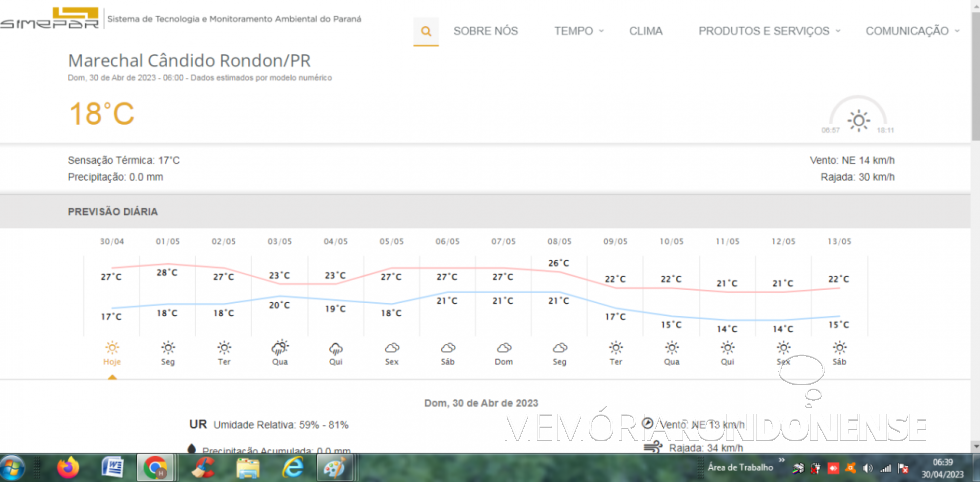The width and height of the screenshot is (980, 482).
Task: Select the Sex 05/05 cloudy forecast day
Action: 392,350
